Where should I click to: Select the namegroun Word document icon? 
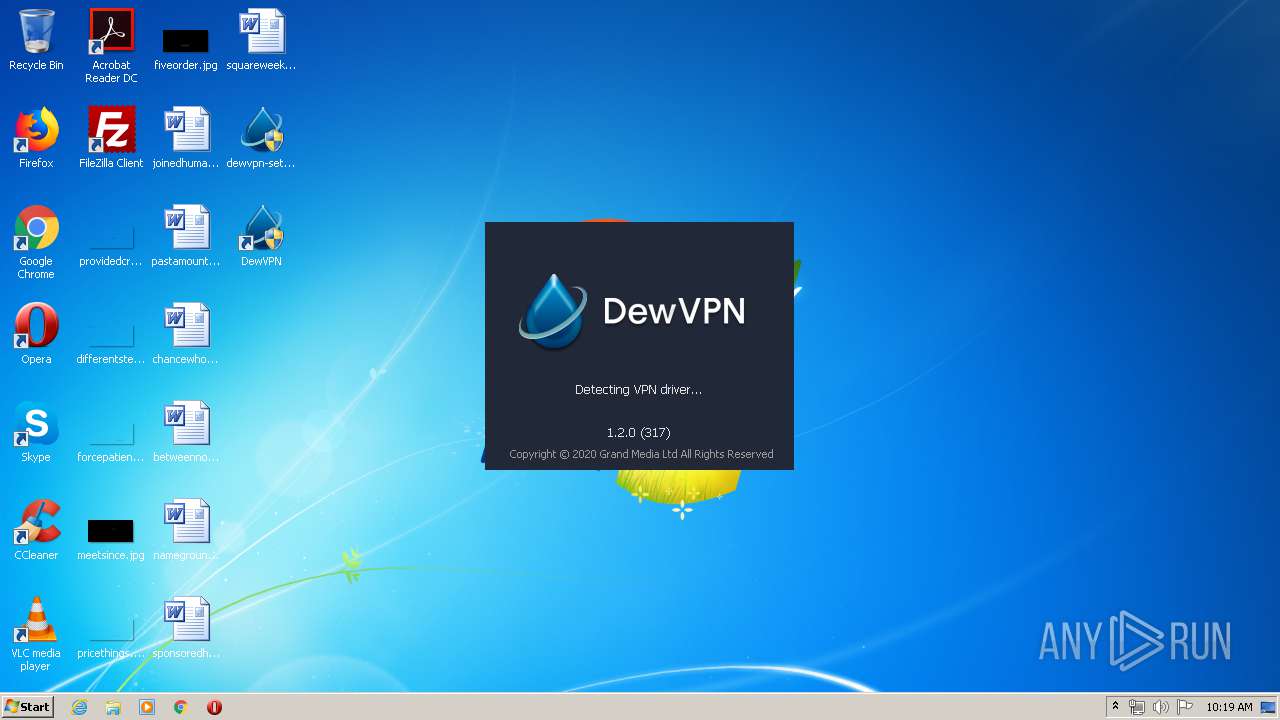[186, 530]
